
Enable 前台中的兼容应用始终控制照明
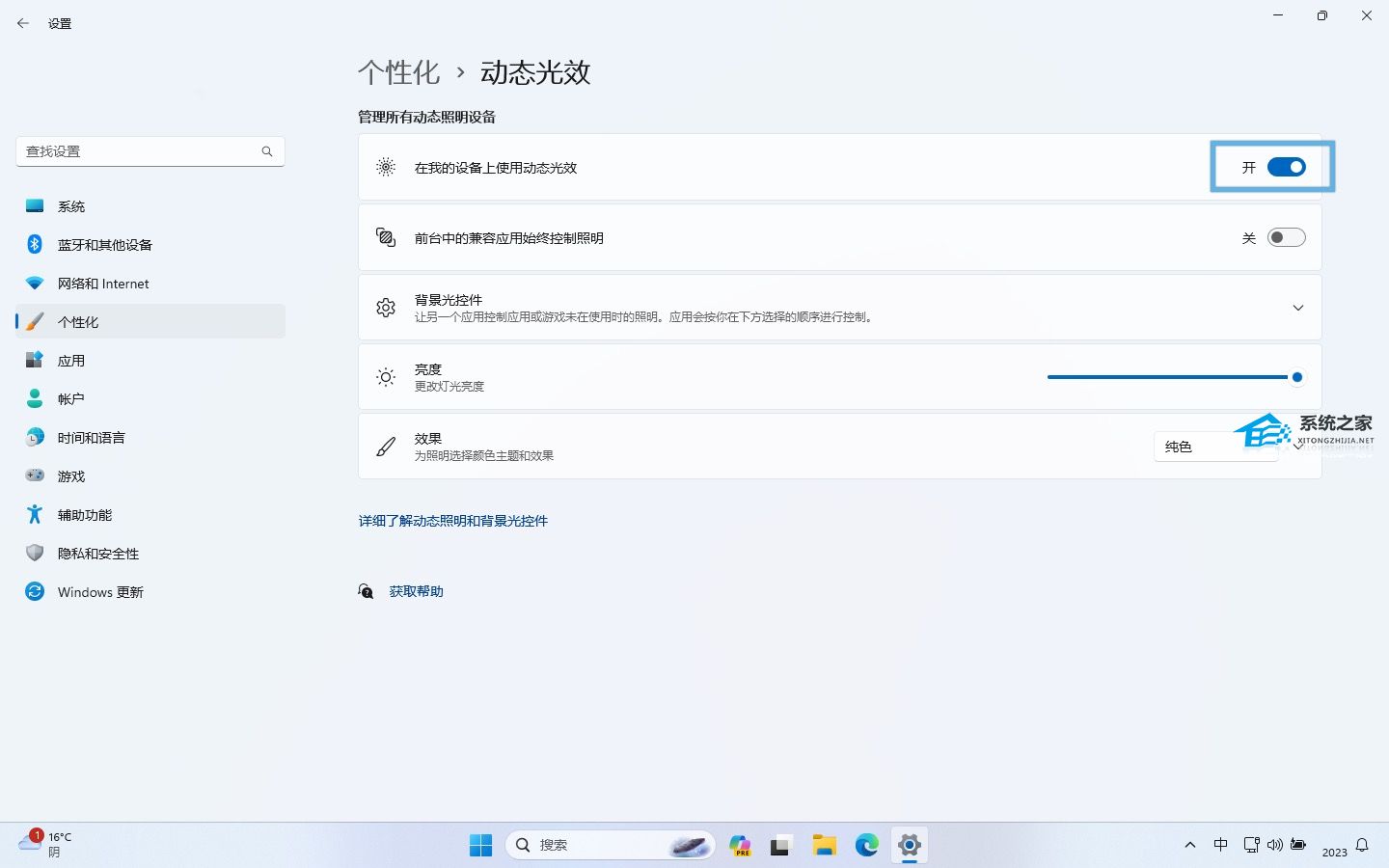[x=1287, y=237]
